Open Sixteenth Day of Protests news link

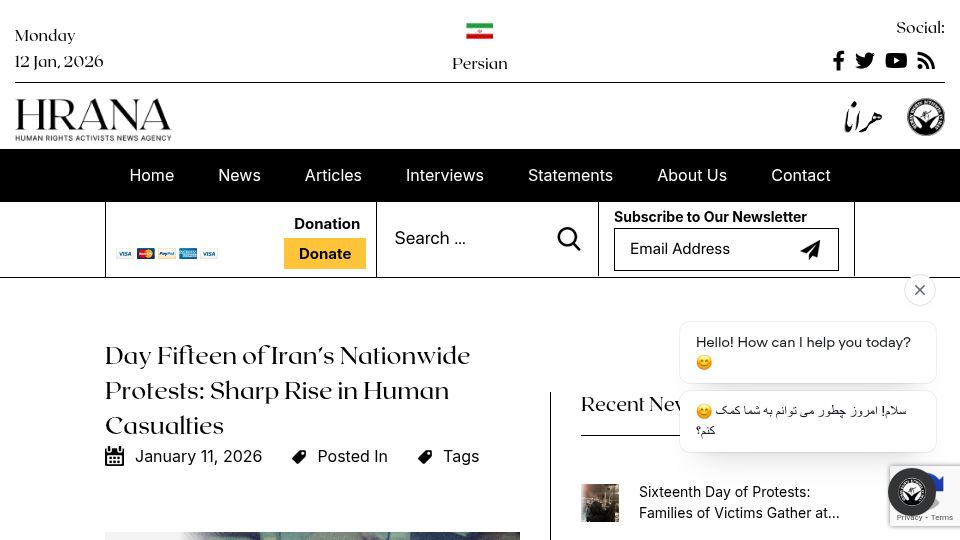739,502
